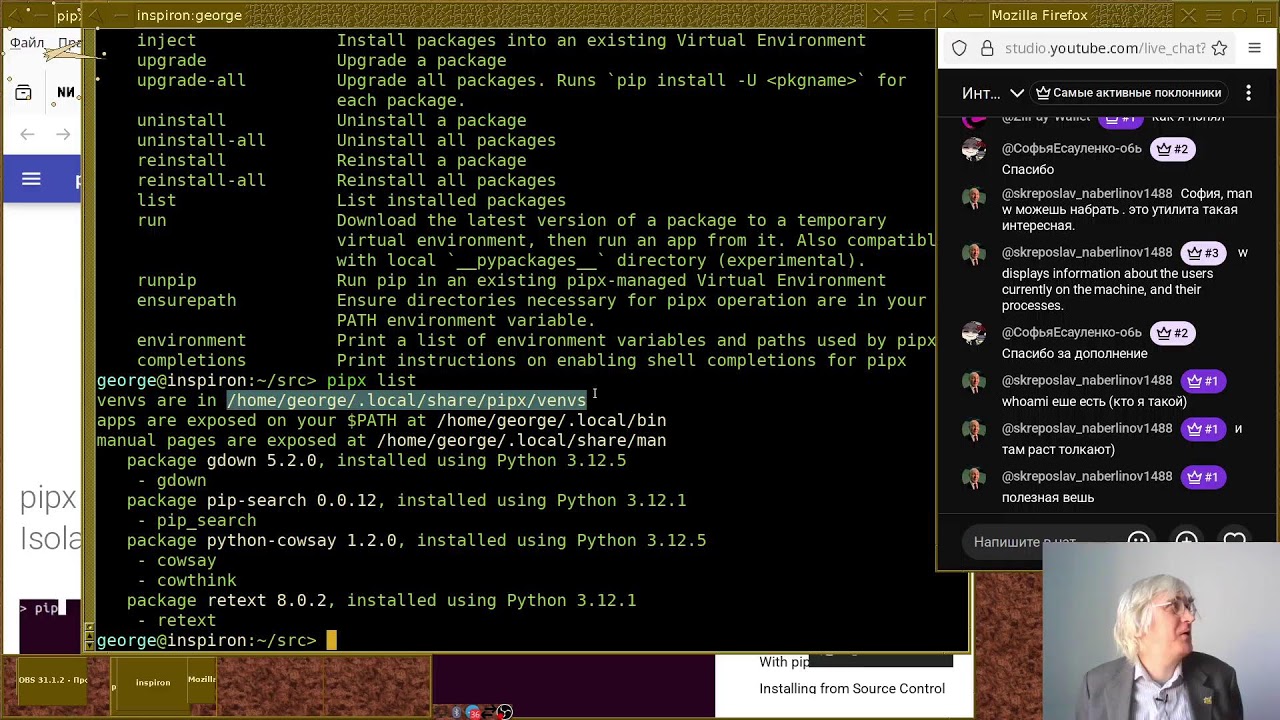Click avatar next to София, man w message
1280x720 pixels.
974,196
